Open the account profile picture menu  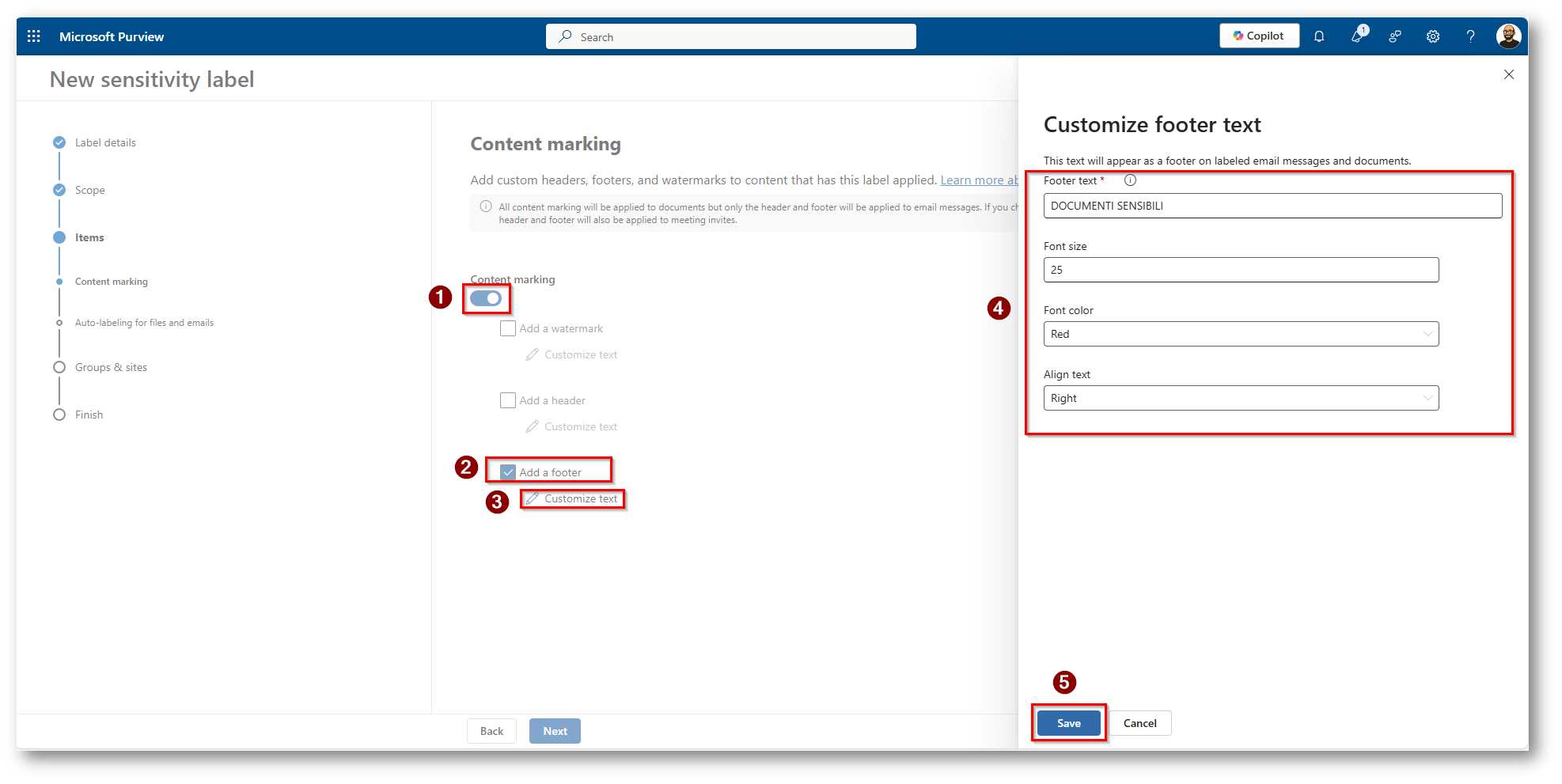tap(1508, 36)
